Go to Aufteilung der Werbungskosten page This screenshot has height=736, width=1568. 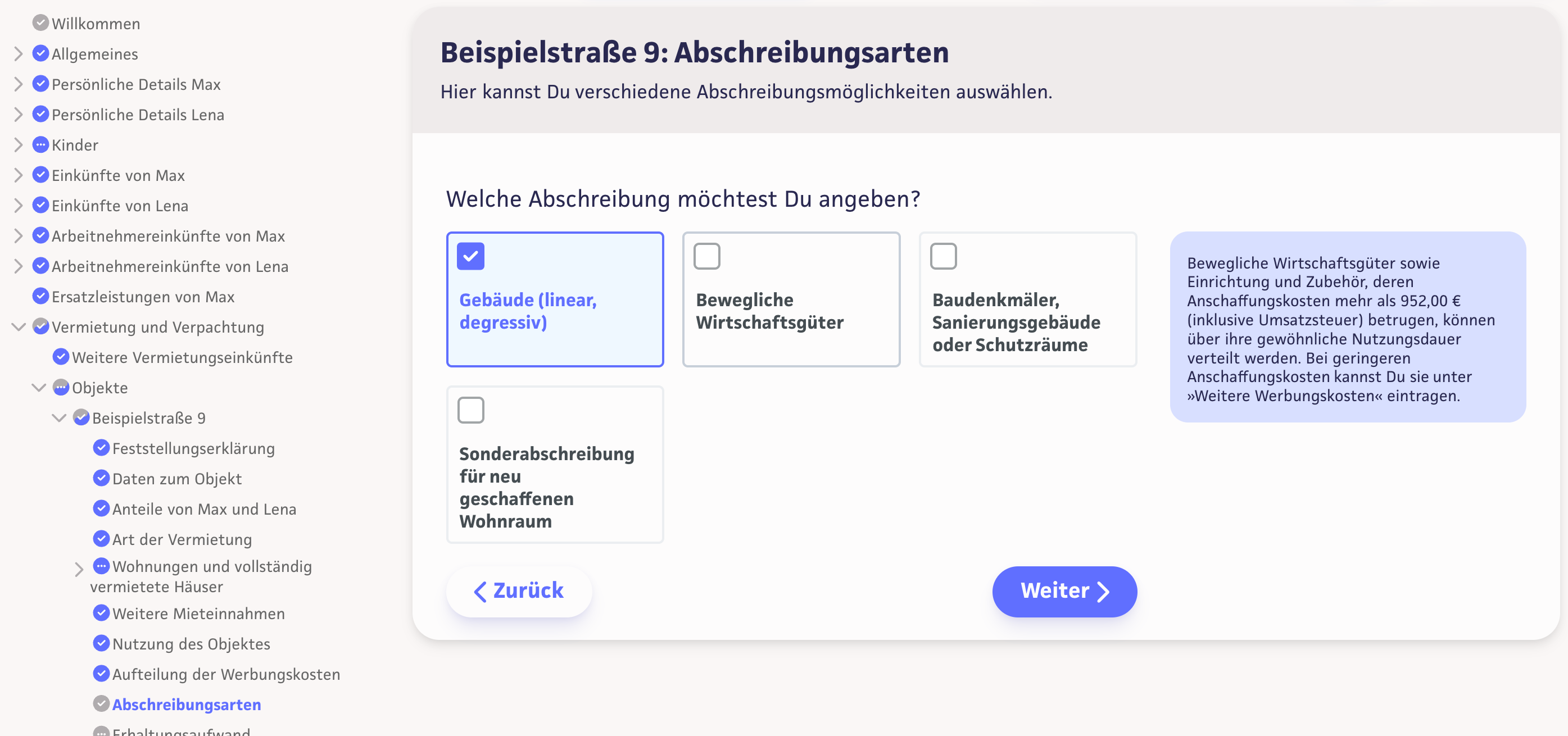click(x=226, y=674)
